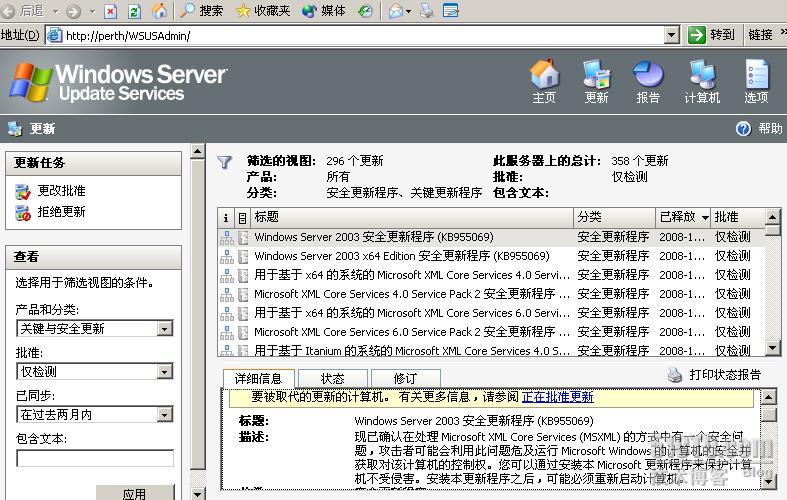Click update list scrollbar up arrow
The image size is (787, 500).
[x=772, y=217]
